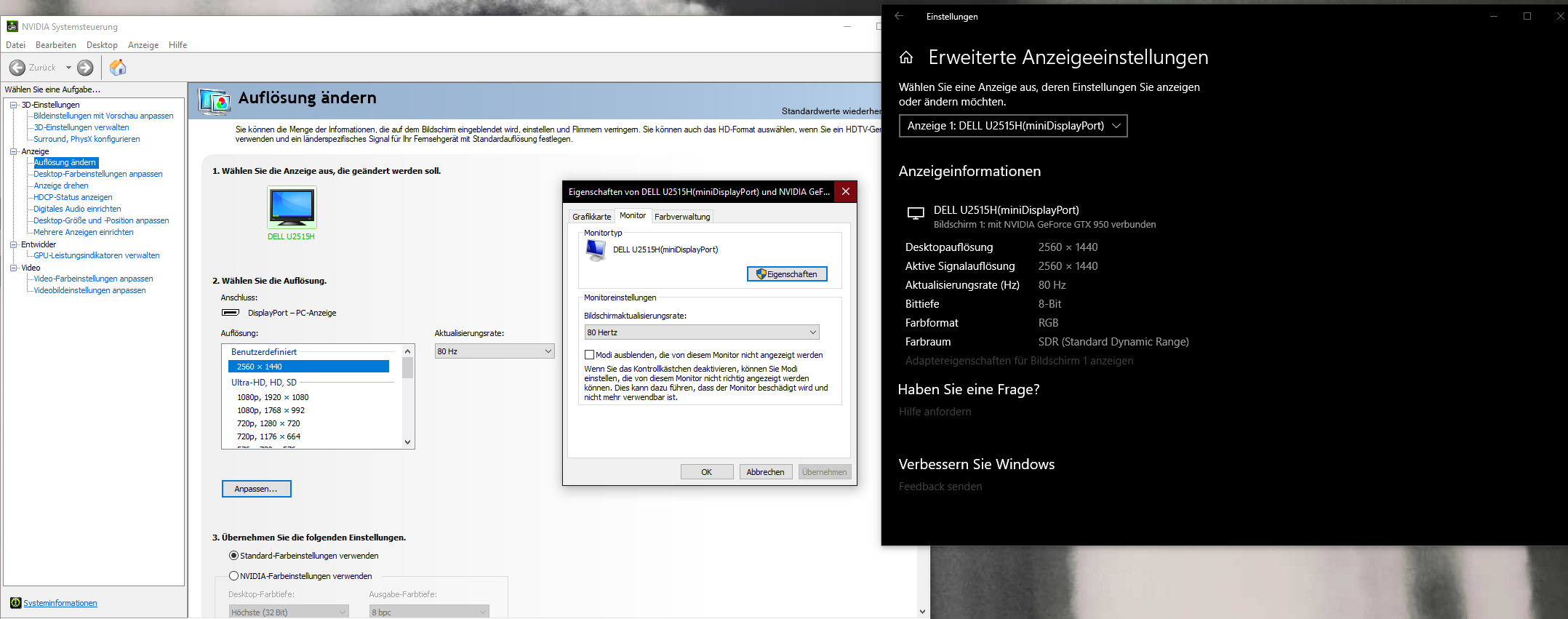This screenshot has height=619, width=1568.
Task: Click Hilfe anfordern link
Action: [935, 412]
